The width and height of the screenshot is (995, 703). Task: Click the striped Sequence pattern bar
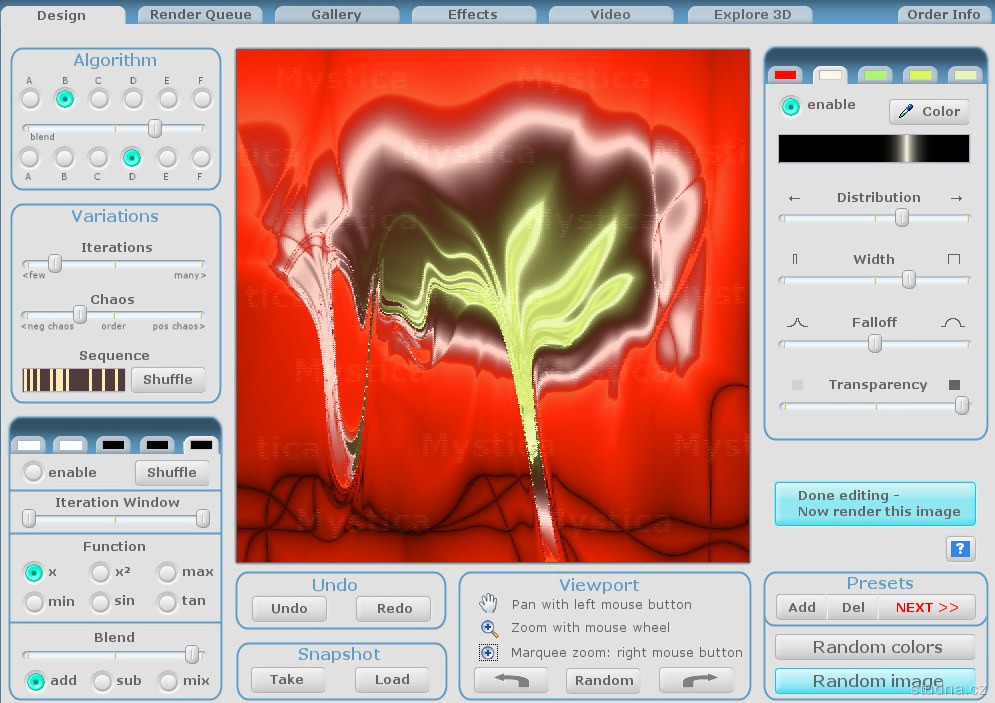point(74,379)
